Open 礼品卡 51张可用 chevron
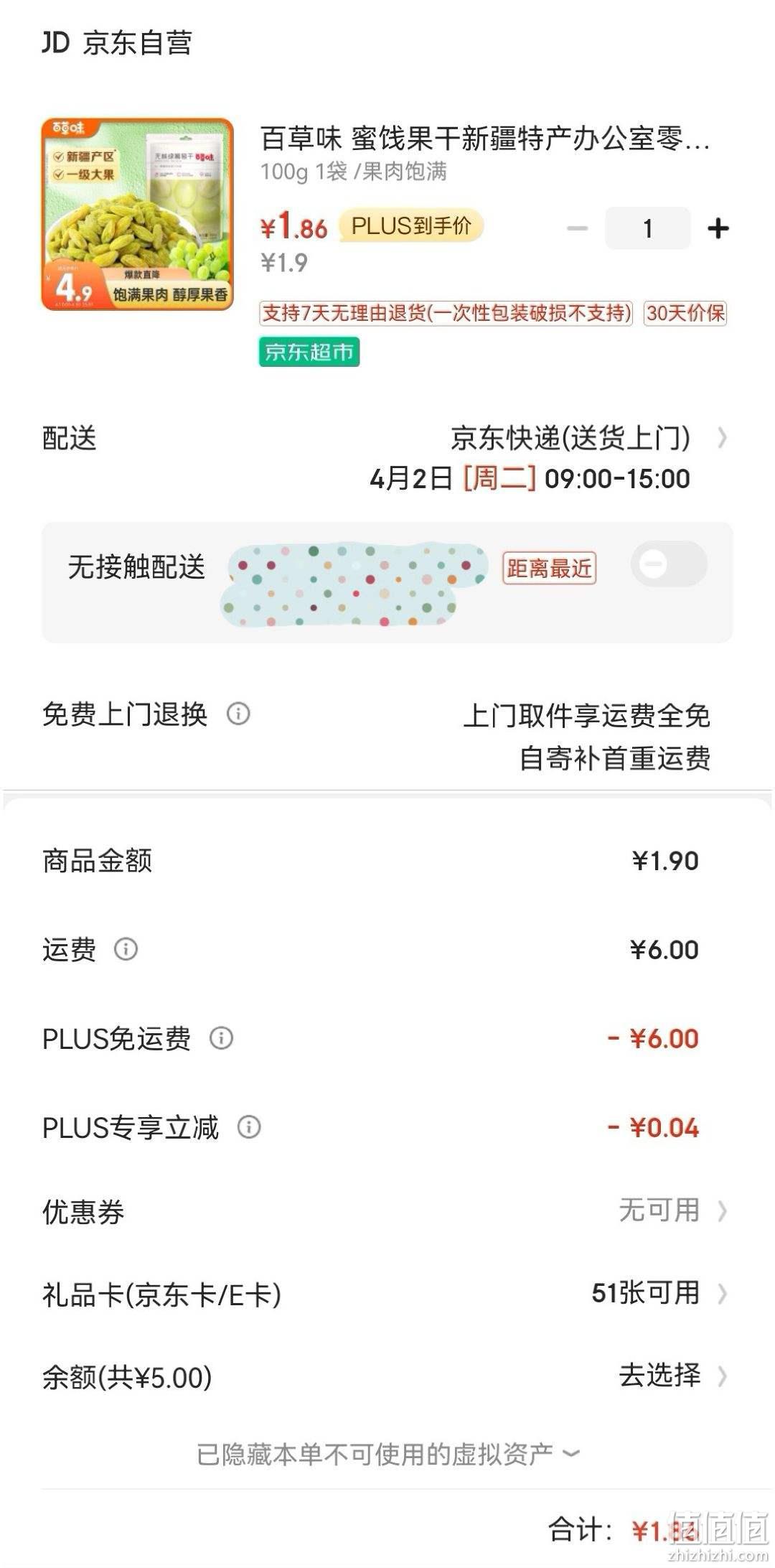 [722, 1294]
